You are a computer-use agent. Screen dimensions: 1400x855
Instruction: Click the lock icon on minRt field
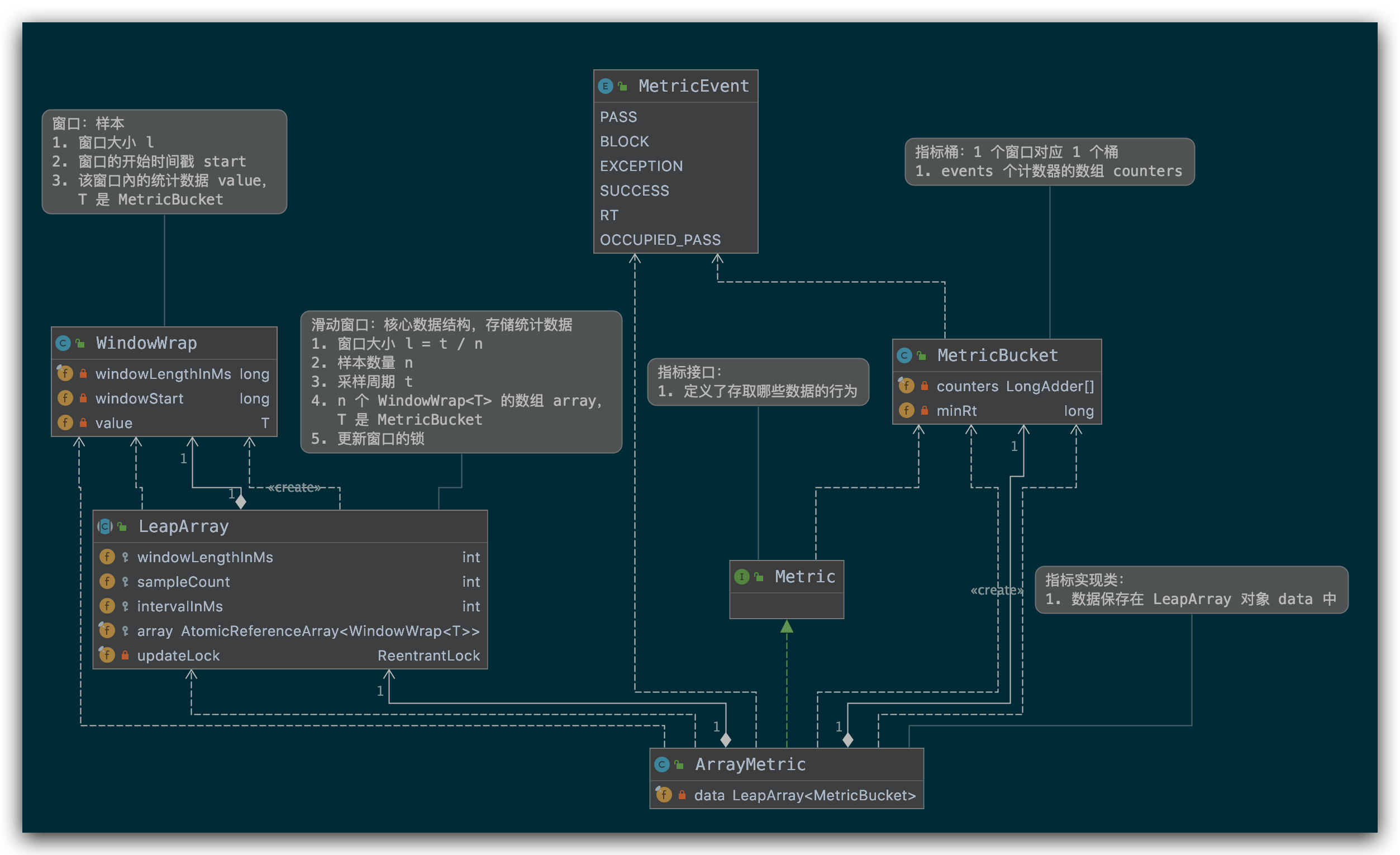click(x=925, y=410)
